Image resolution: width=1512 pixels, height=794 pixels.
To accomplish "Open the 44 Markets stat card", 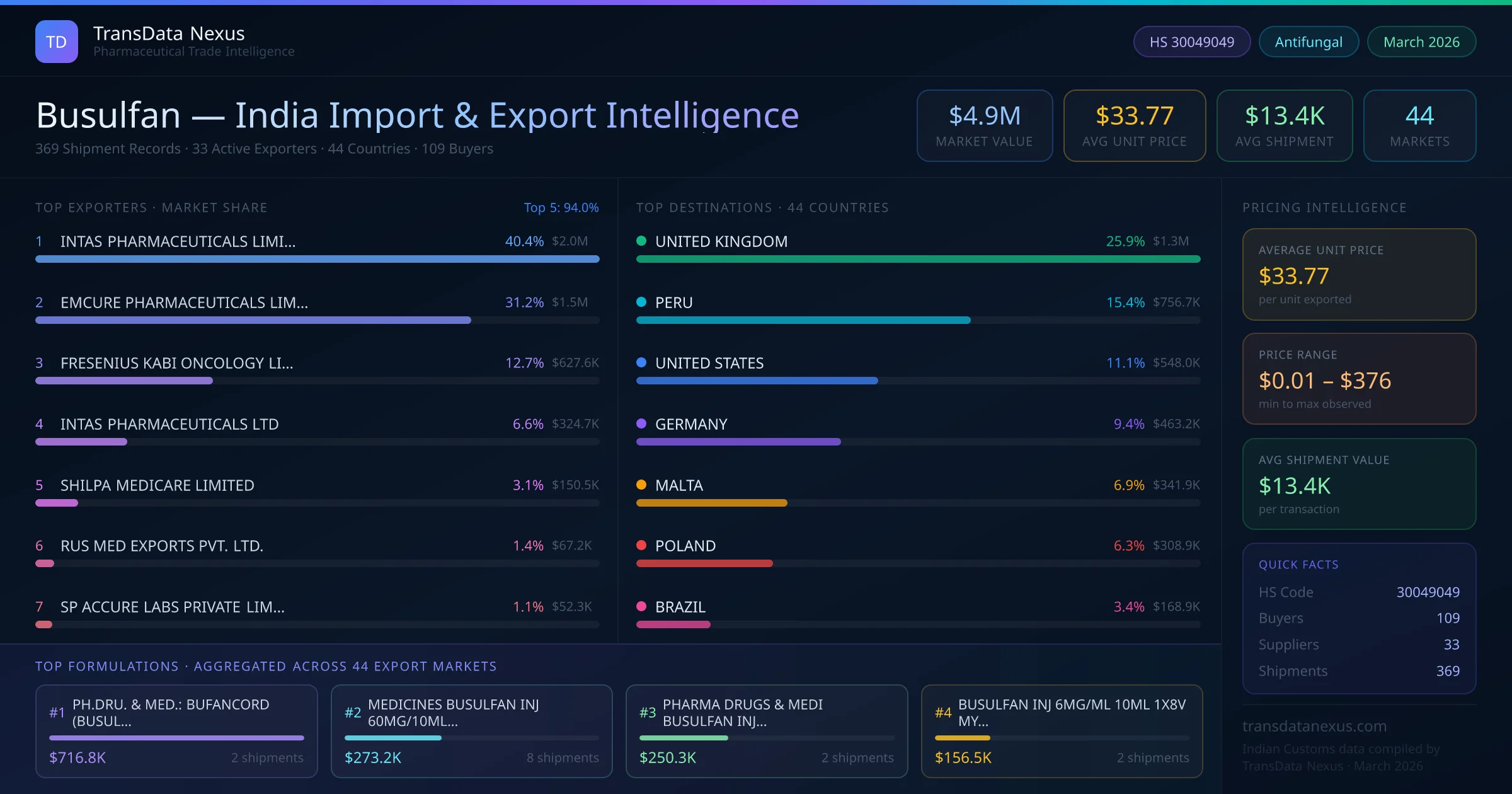I will (x=1419, y=125).
